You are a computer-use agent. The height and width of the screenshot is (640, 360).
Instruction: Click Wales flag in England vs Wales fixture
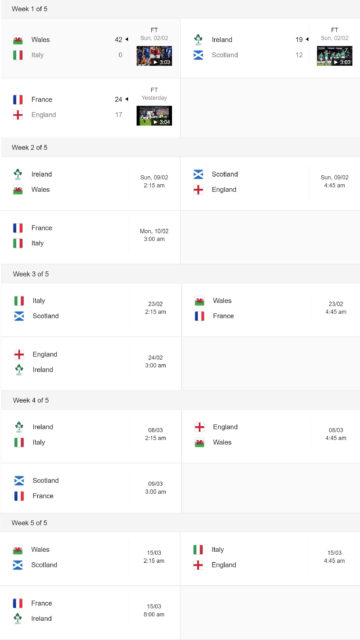[x=199, y=442]
